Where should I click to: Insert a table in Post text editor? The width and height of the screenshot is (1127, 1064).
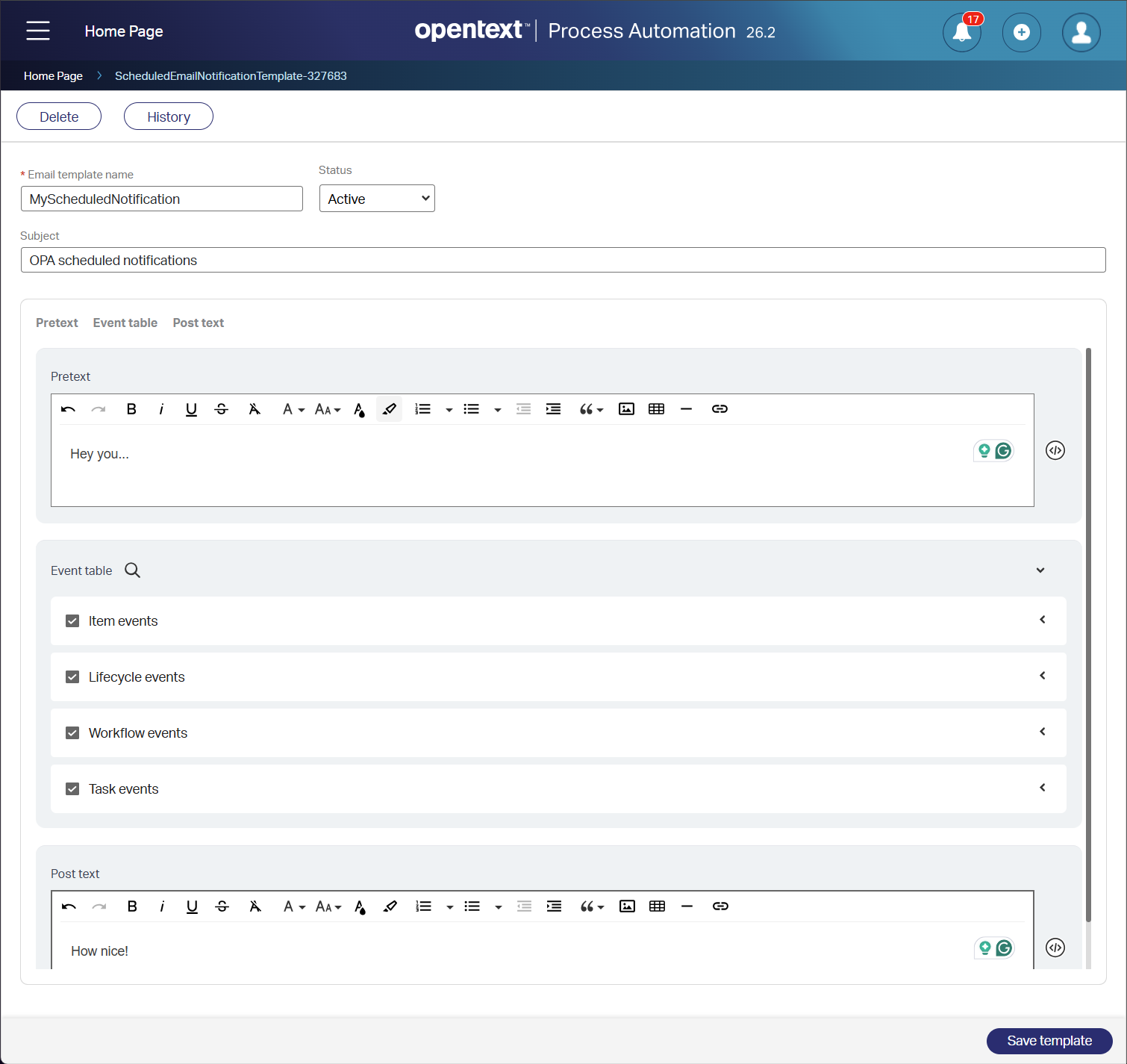click(658, 906)
